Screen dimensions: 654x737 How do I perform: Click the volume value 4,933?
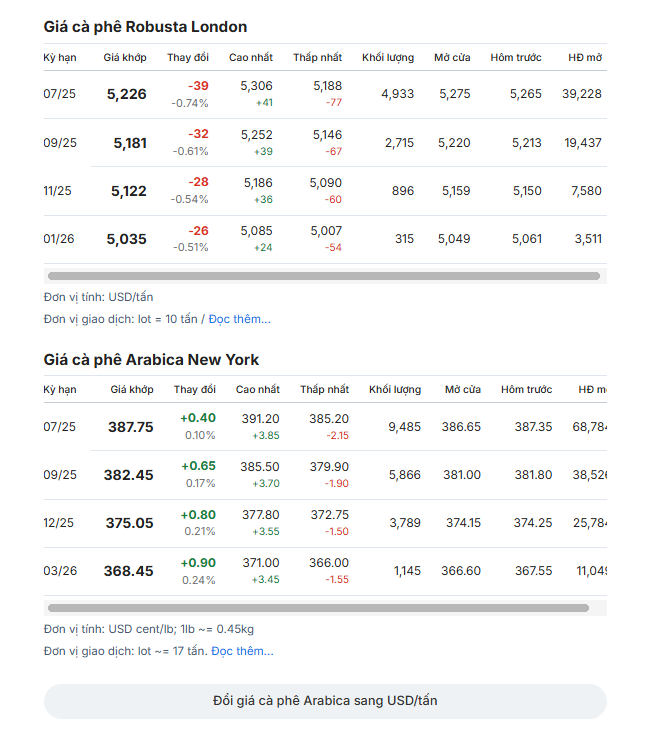click(398, 94)
